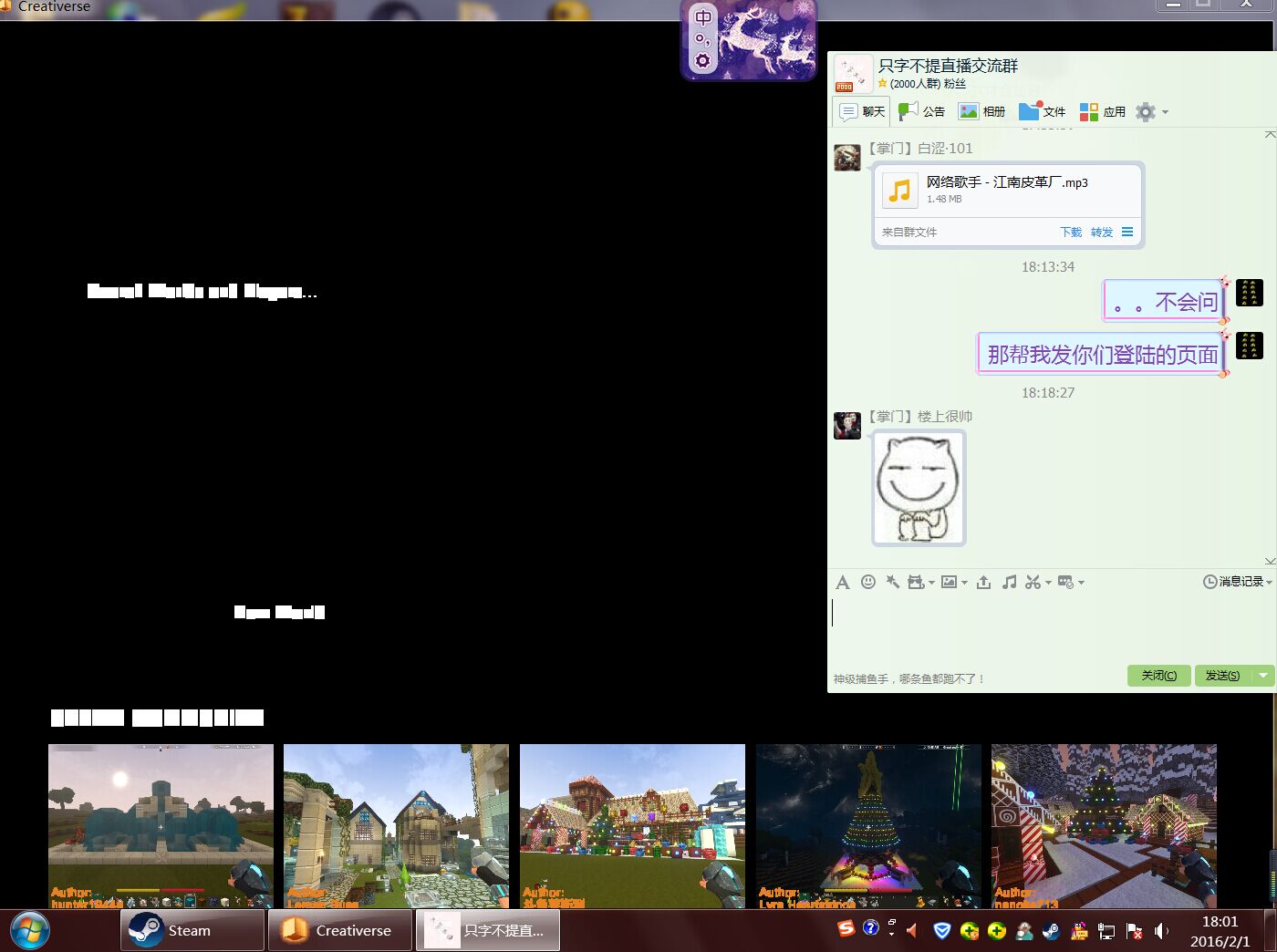This screenshot has height=952, width=1277.
Task: Click the 关闭(C) close button
Action: (x=1158, y=675)
